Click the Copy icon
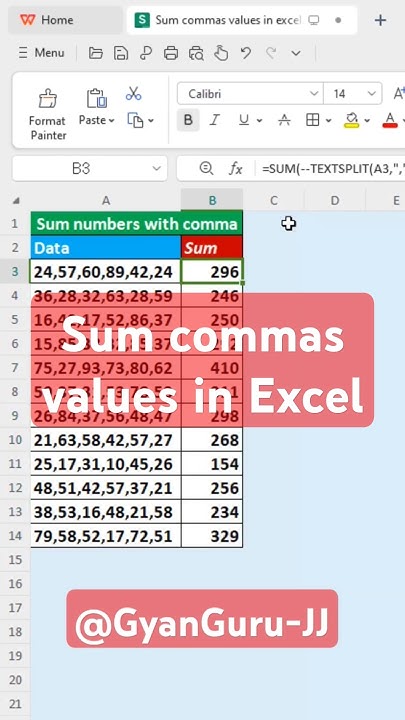Screen dimensions: 405x720 [x=135, y=121]
